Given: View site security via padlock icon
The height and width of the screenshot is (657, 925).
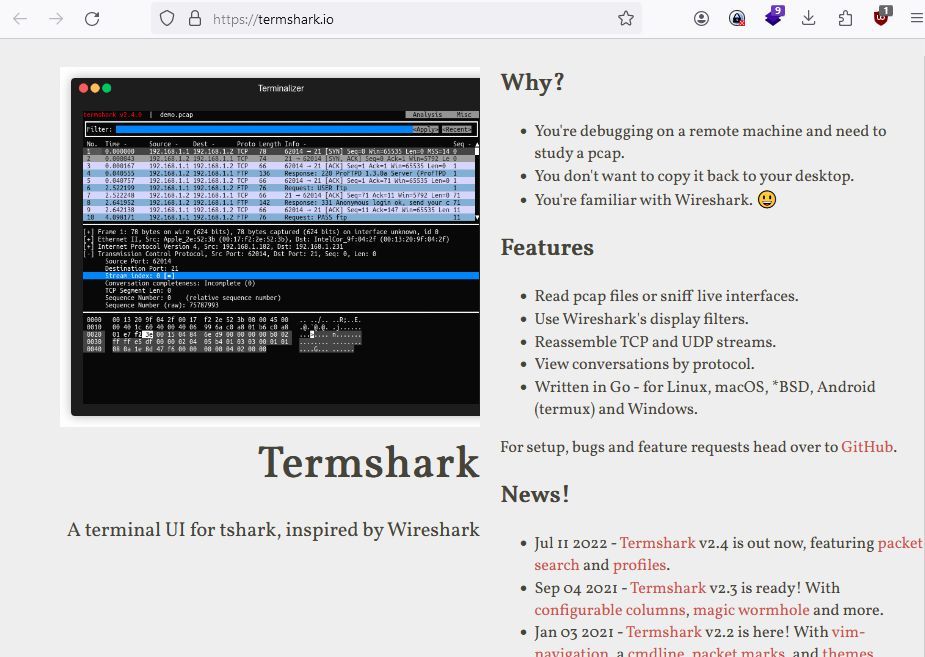Looking at the screenshot, I should [195, 19].
